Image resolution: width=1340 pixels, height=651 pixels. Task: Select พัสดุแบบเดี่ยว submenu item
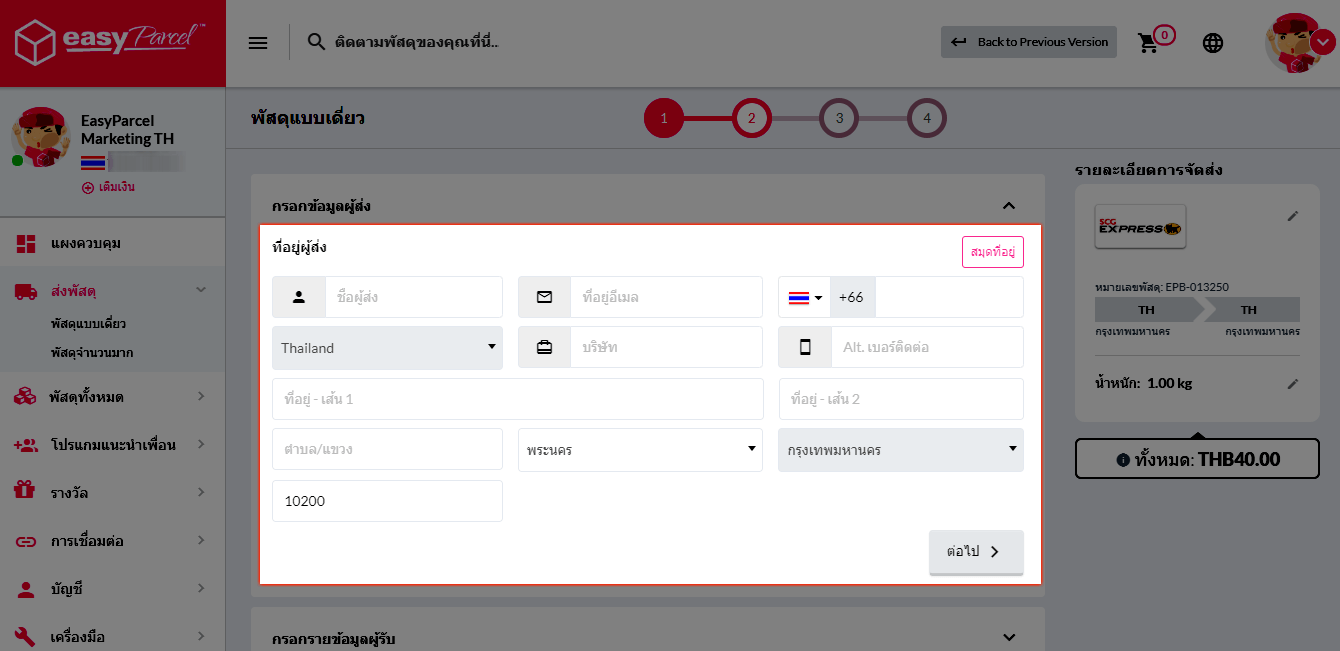click(x=88, y=324)
